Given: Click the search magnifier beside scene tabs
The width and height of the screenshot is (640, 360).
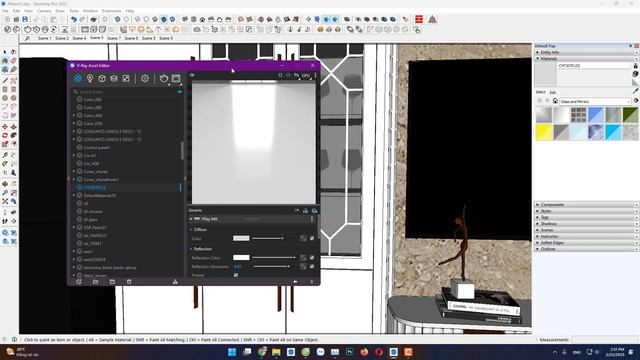Looking at the screenshot, I should click(x=27, y=38).
